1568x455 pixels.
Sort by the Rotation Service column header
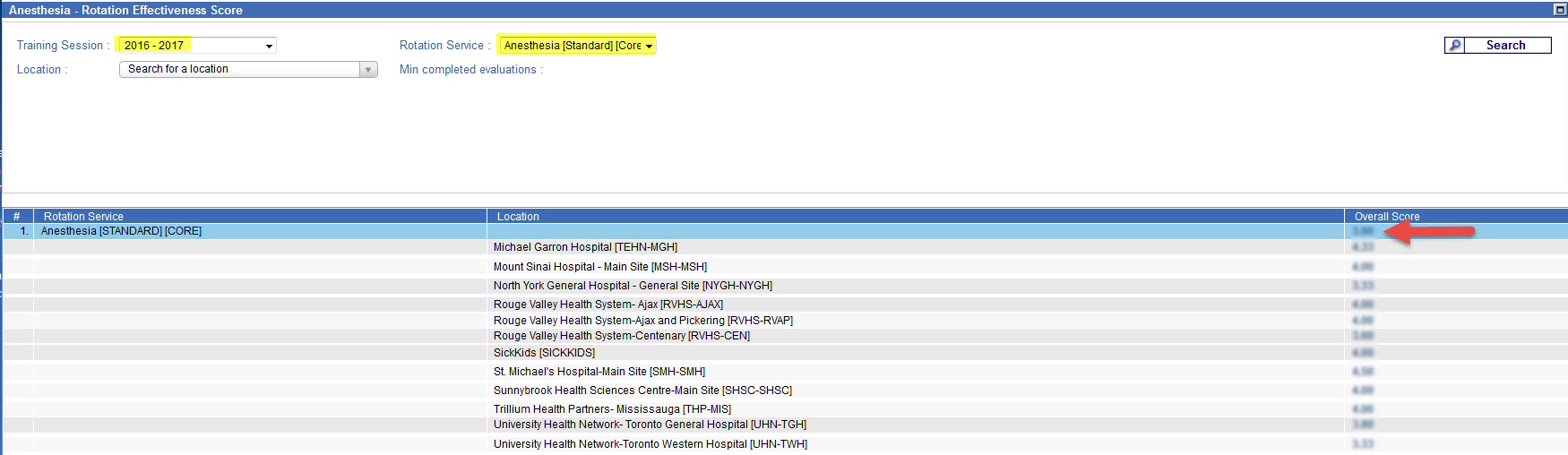[x=83, y=217]
